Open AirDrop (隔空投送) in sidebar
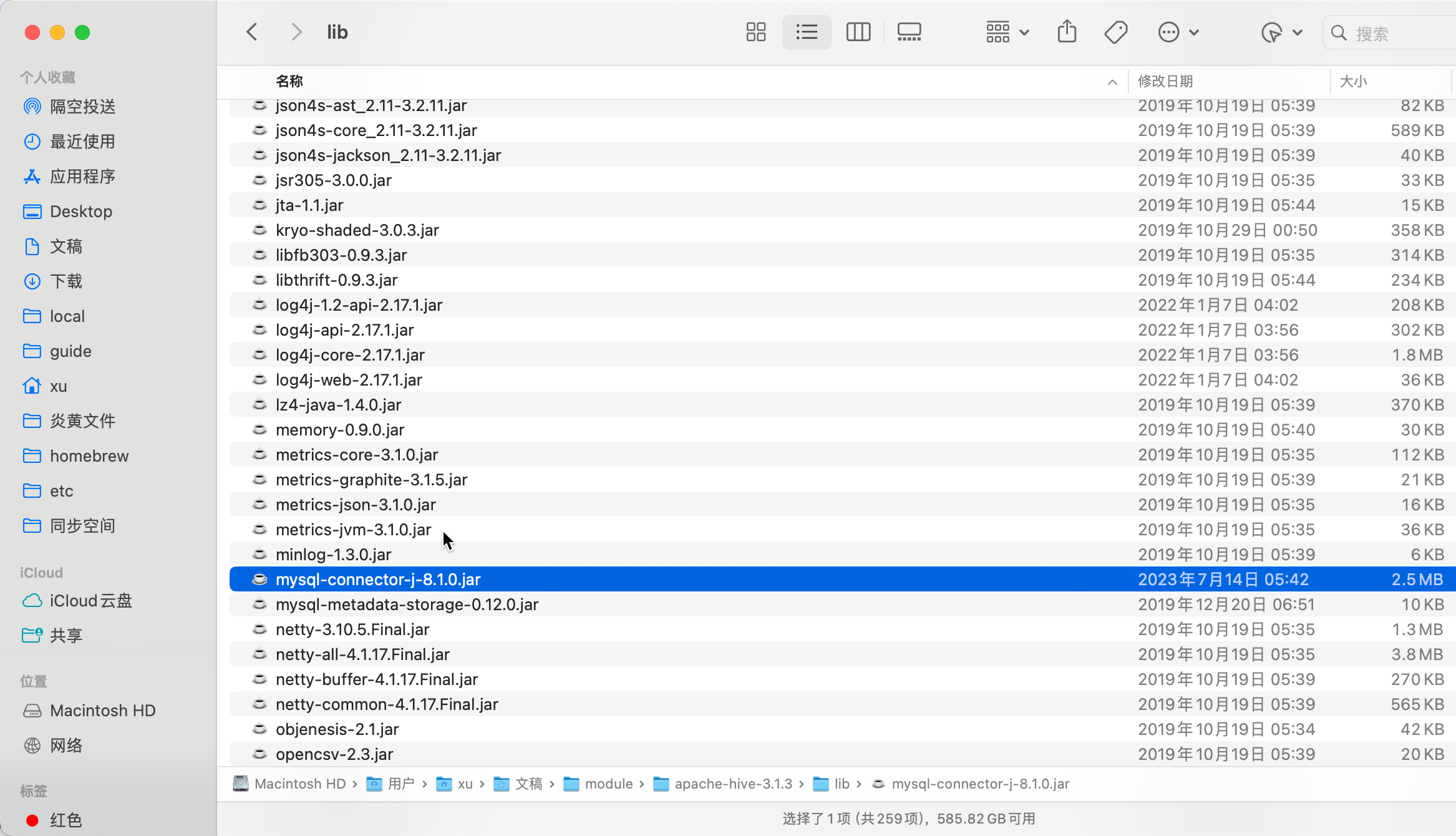The image size is (1456, 836). (x=82, y=107)
